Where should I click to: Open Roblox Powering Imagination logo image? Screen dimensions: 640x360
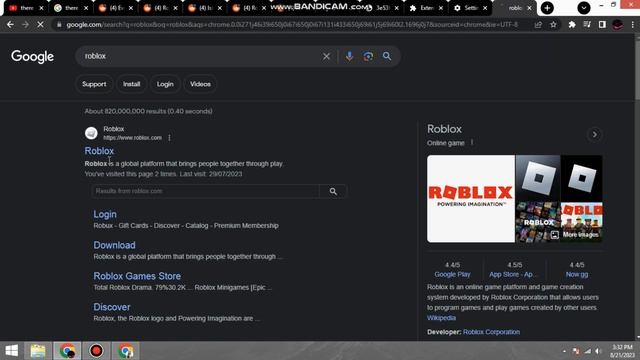[471, 198]
